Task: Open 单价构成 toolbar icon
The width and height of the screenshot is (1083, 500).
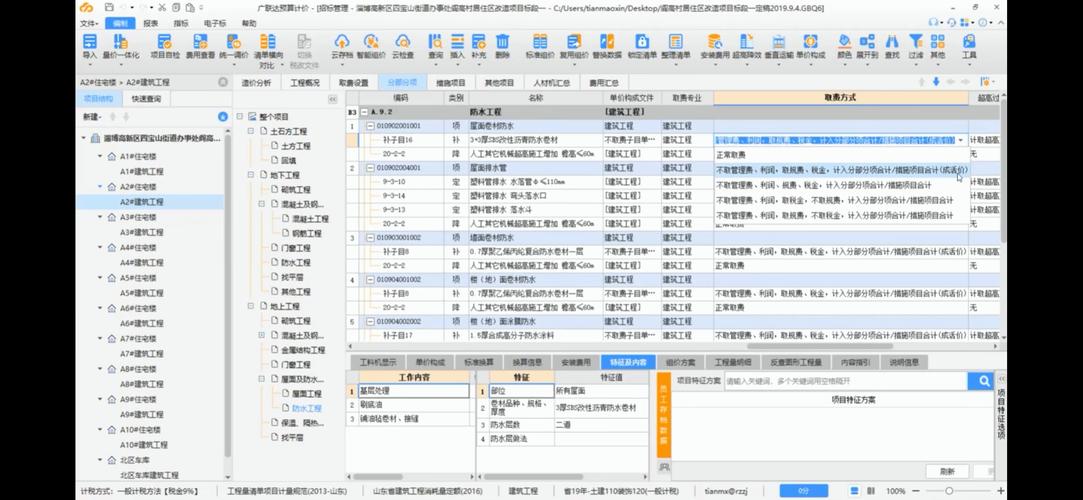Action: (810, 41)
